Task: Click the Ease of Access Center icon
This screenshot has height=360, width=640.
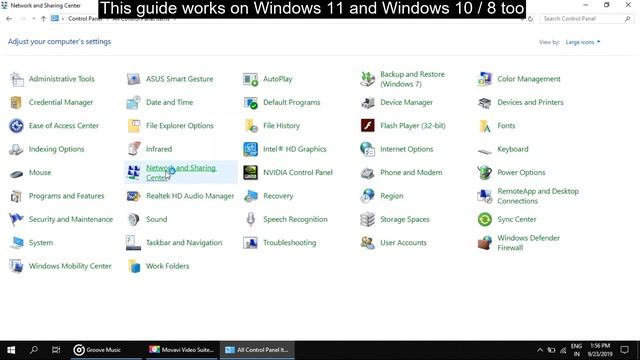Action: tap(17, 126)
